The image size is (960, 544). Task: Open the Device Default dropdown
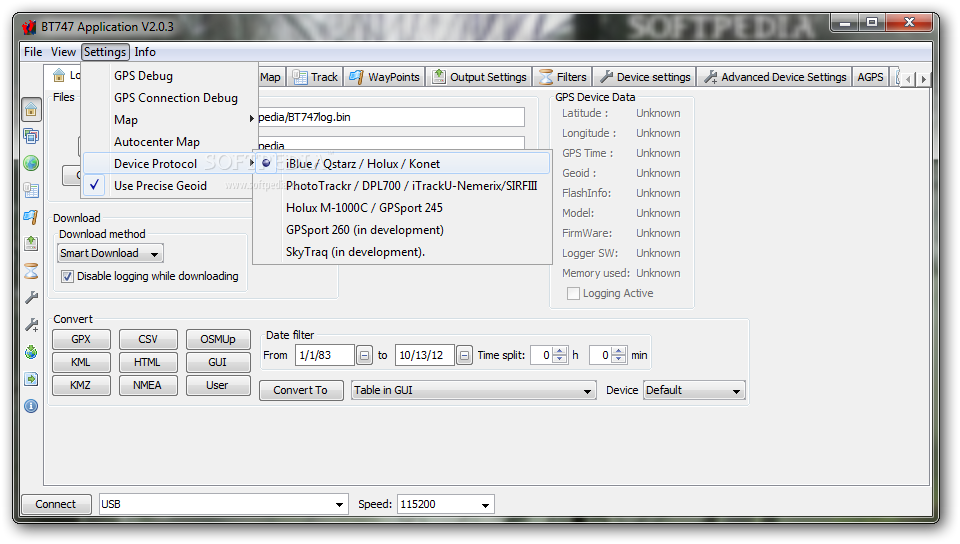pos(694,390)
